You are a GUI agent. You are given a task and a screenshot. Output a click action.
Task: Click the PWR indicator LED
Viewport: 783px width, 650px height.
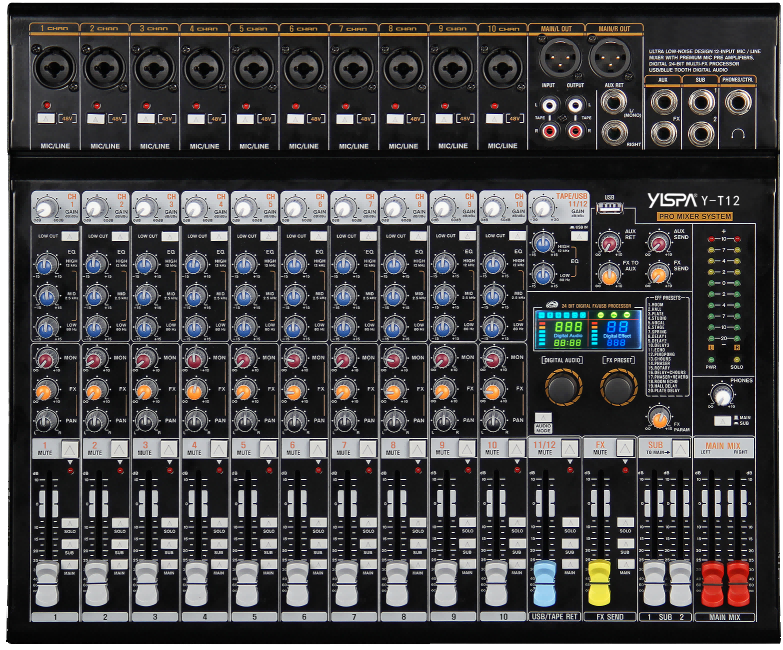711,359
